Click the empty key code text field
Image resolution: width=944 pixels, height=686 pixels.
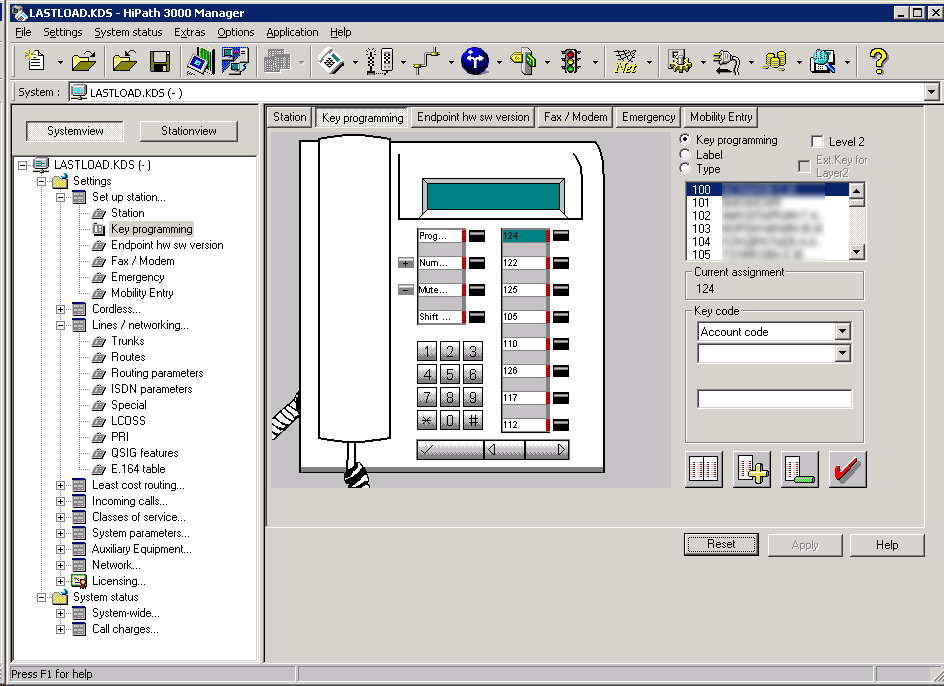coord(774,399)
